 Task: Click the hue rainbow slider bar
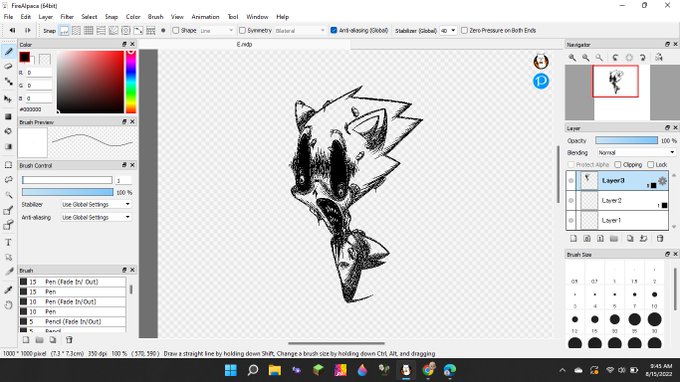[x=131, y=82]
